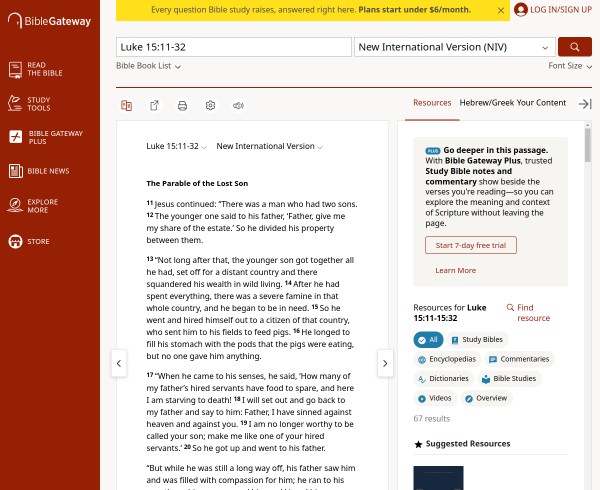Open Bible Gateway Plus sidebar icon
Screen dimensions: 600x490
tap(16, 137)
